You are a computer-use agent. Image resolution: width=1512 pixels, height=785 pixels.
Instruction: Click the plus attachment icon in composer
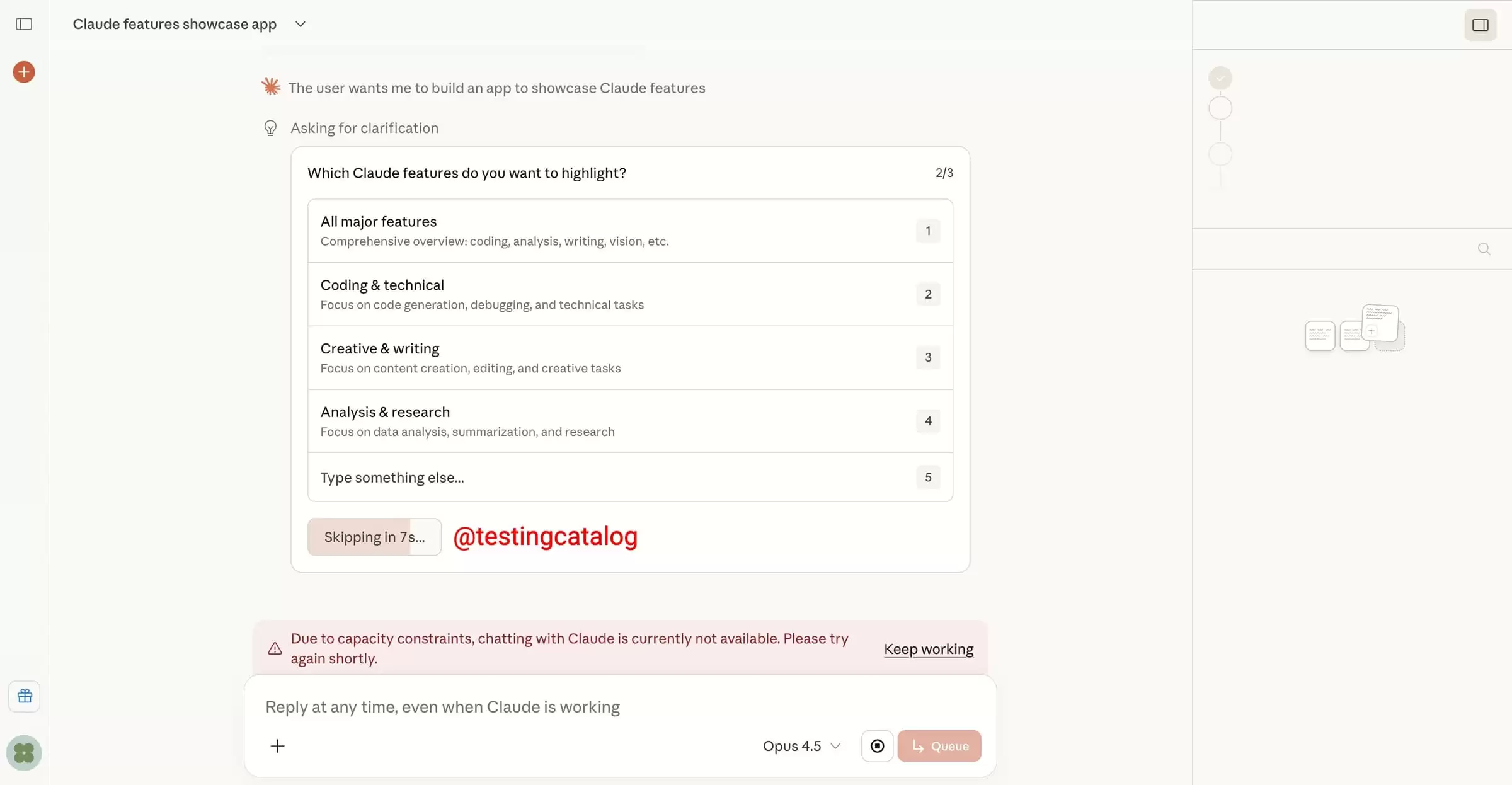pos(277,746)
